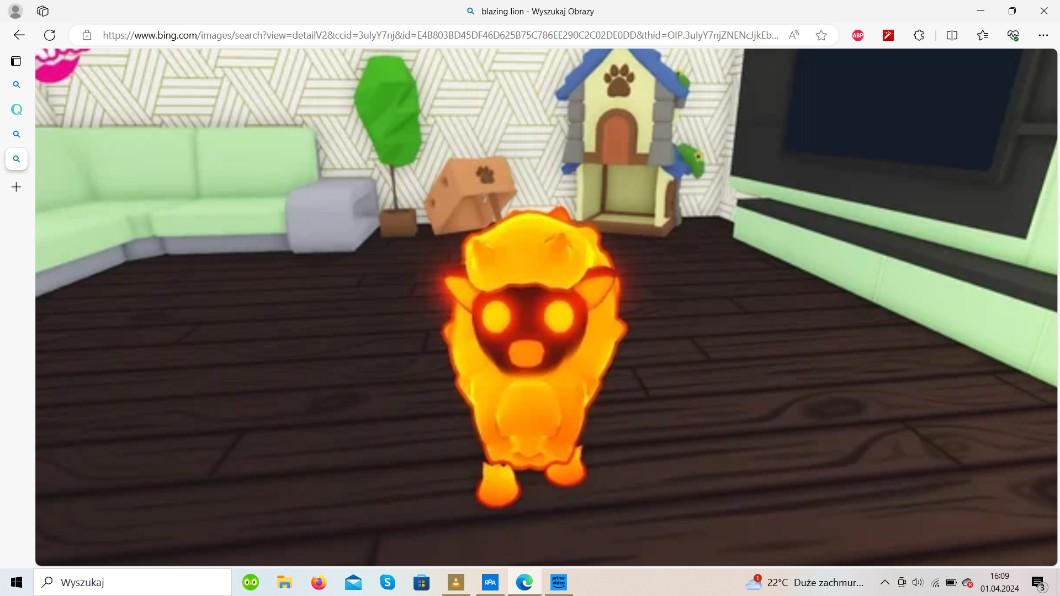Add this page to favorites with star icon
Viewport: 1060px width, 596px height.
(x=821, y=35)
